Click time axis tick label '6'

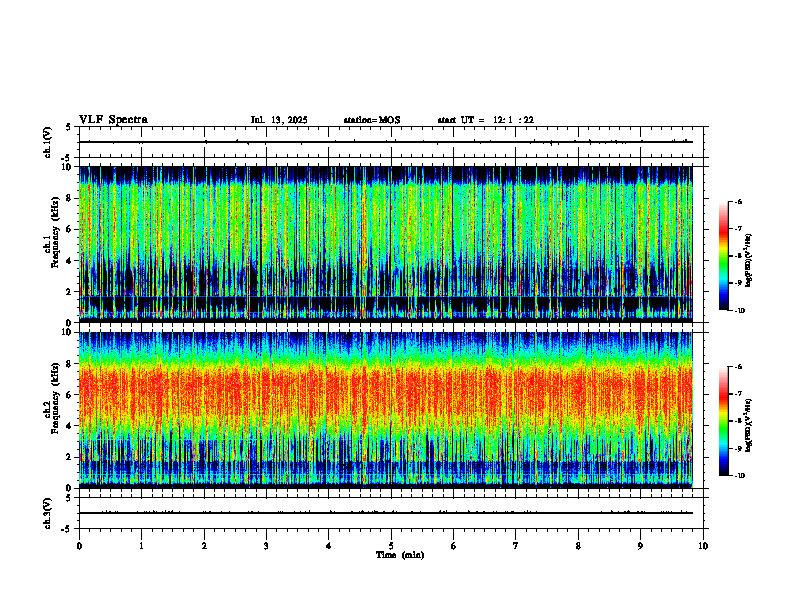454,546
